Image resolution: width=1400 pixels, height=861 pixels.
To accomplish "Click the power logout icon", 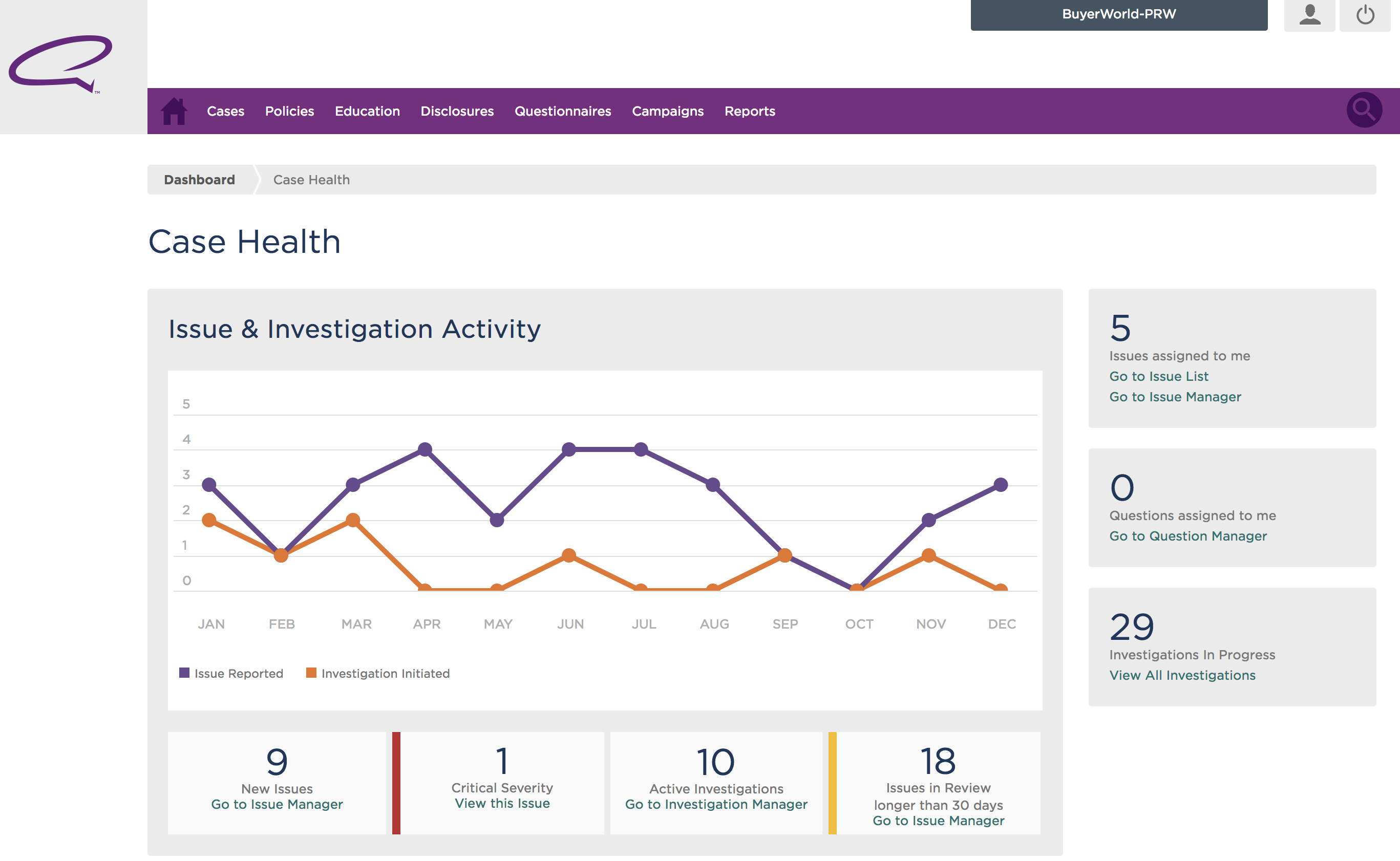I will pos(1365,15).
